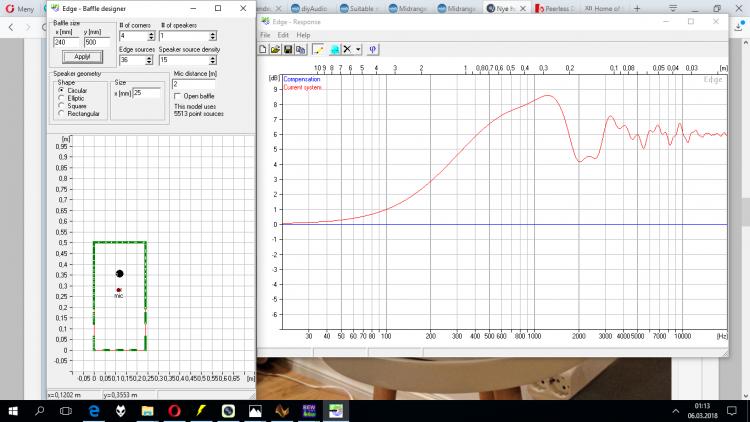
Task: Click the Mic distance input field
Action: 196,84
